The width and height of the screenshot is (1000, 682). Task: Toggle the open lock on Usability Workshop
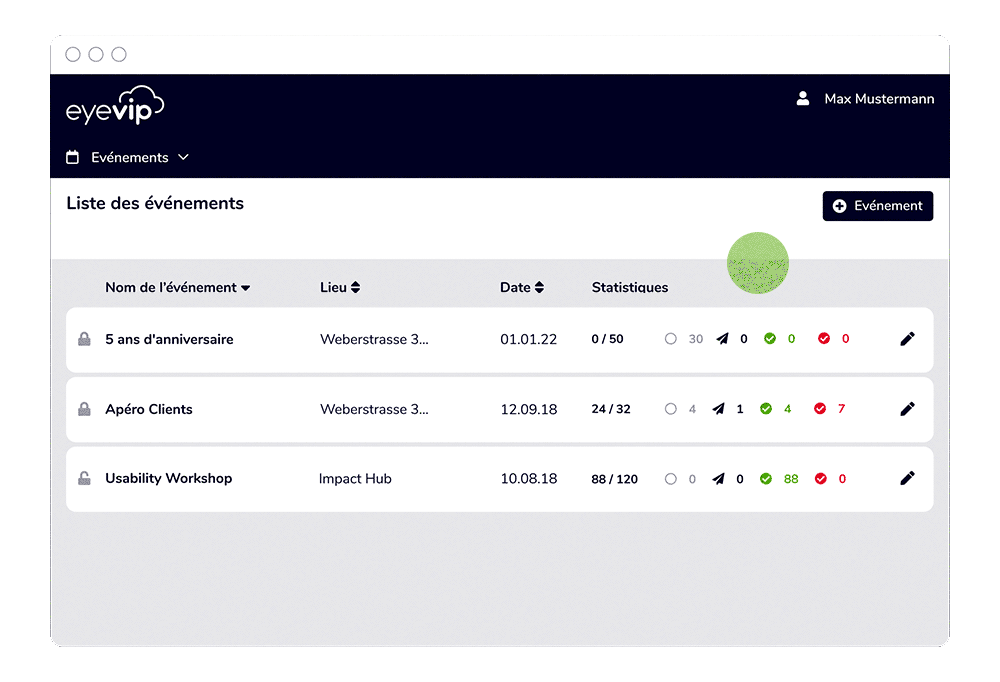(85, 479)
